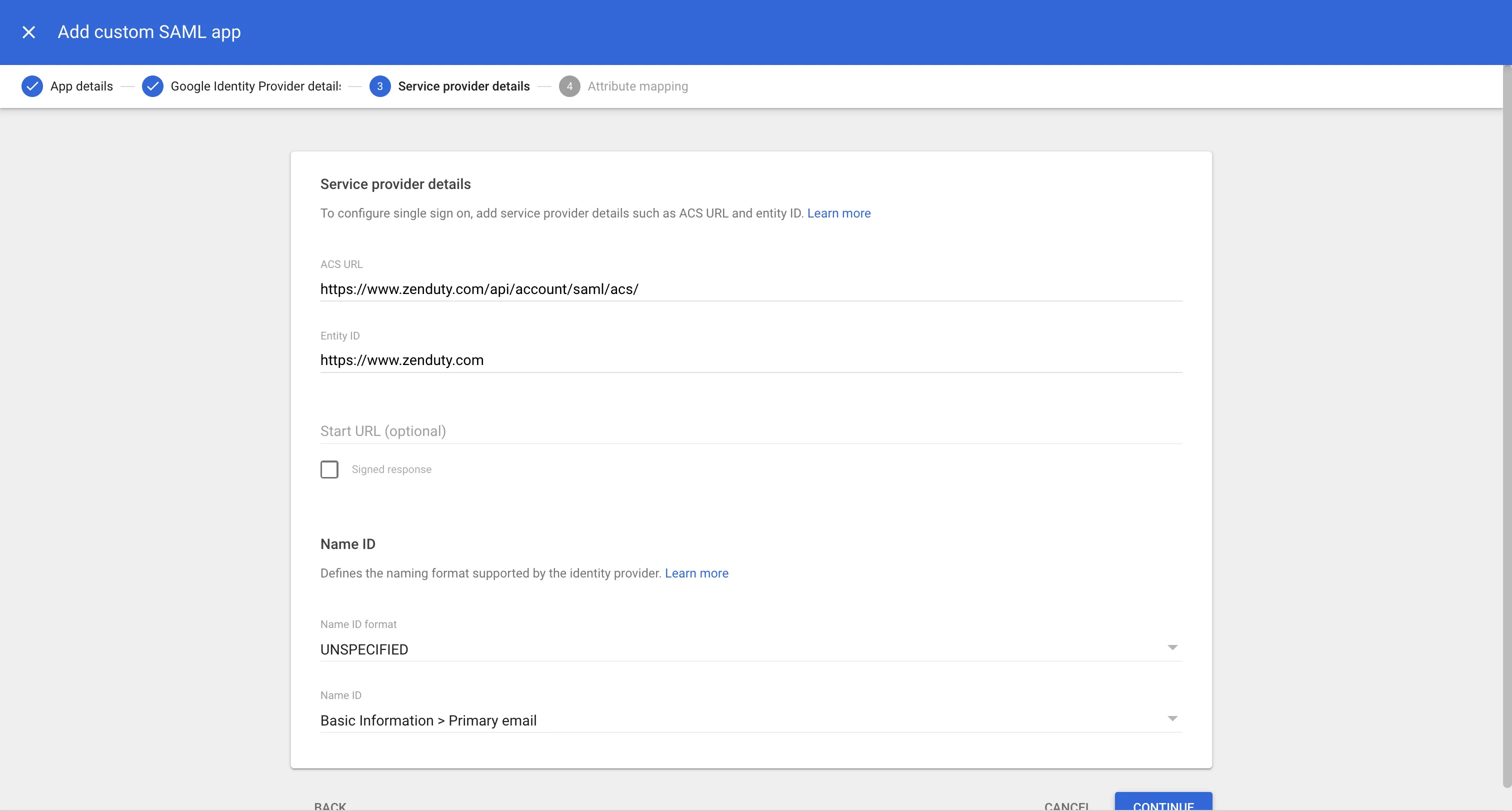Image resolution: width=1512 pixels, height=811 pixels.
Task: Open the Name ID format dropdown arrow
Action: pos(1172,647)
